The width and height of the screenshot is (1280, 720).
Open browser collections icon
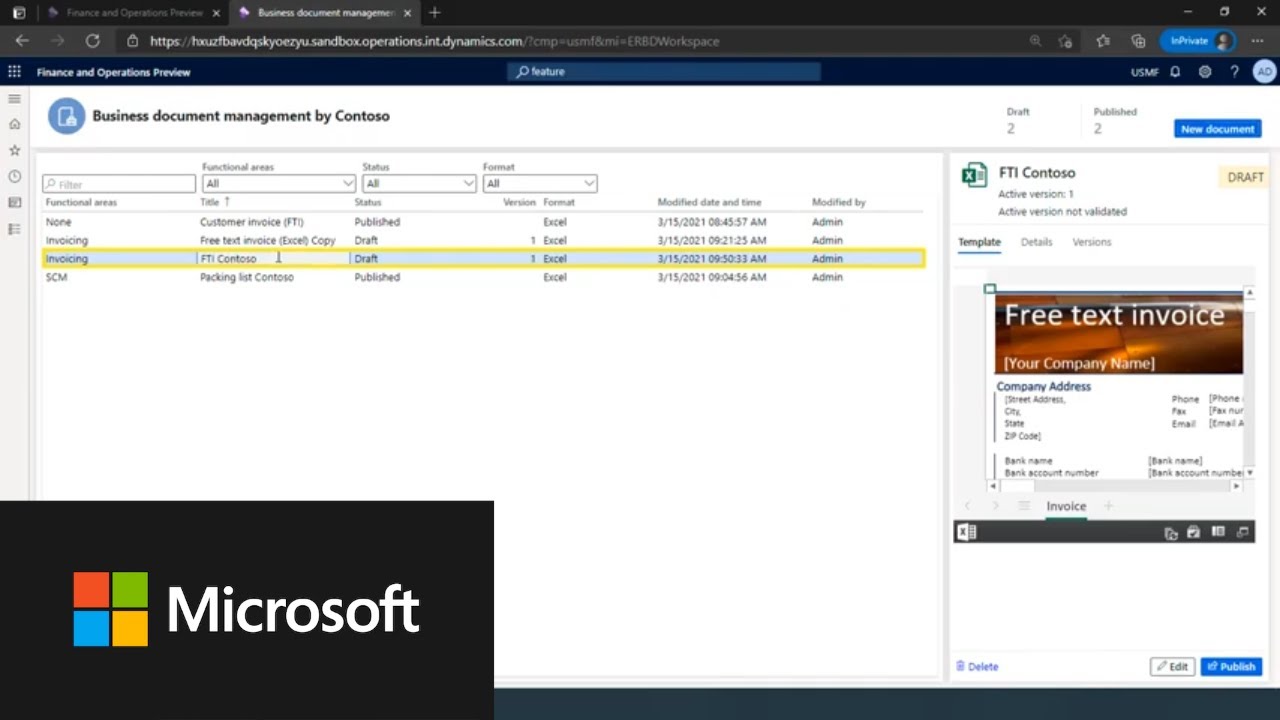pyautogui.click(x=1138, y=41)
